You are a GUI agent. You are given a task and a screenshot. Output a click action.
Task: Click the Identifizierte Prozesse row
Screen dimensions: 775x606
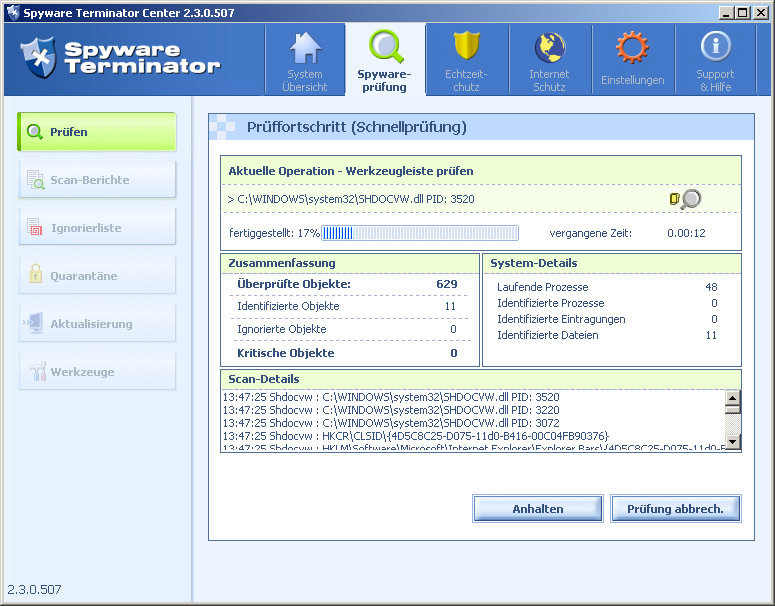click(x=607, y=303)
